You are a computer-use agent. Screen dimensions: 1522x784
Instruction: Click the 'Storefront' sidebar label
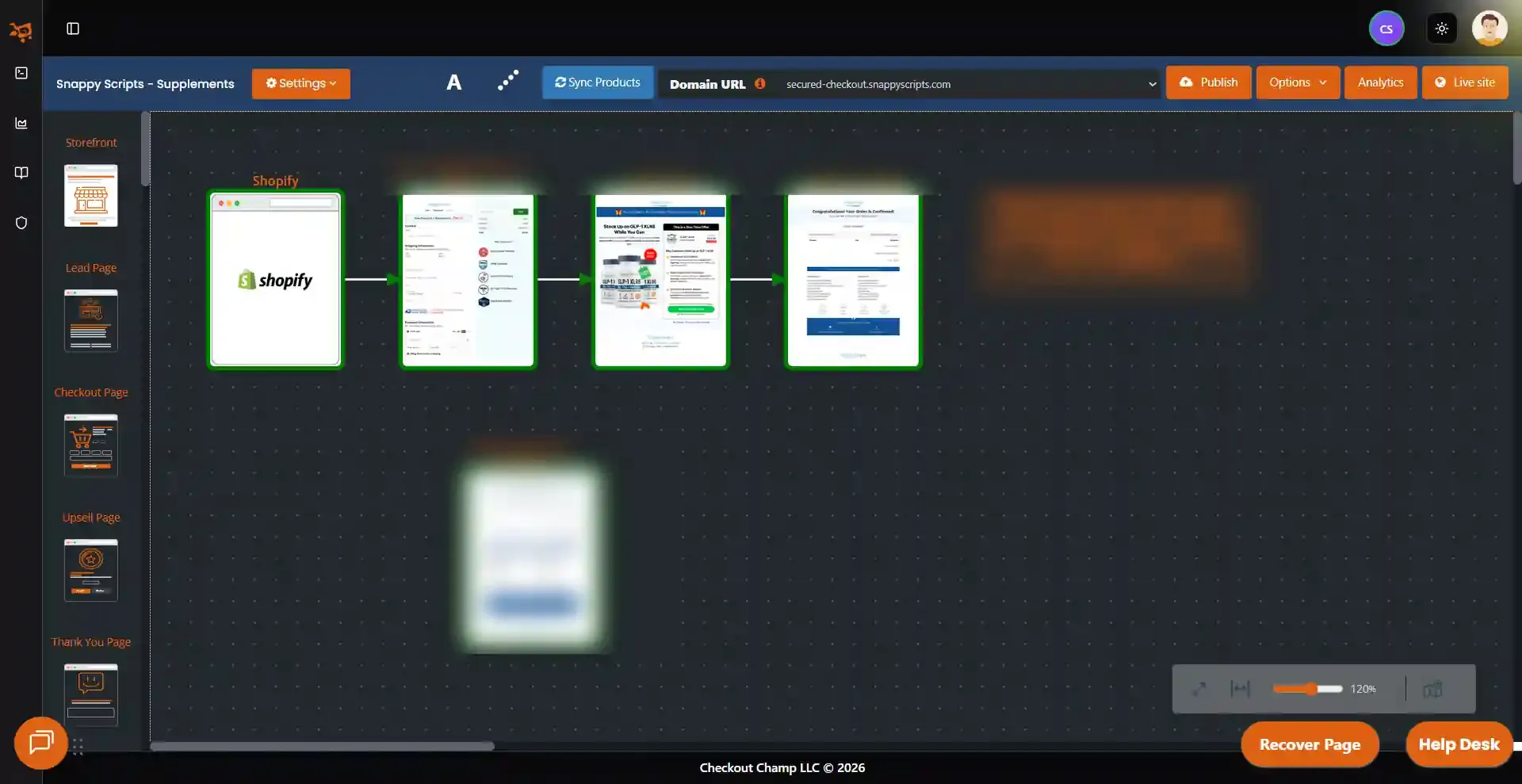coord(91,143)
